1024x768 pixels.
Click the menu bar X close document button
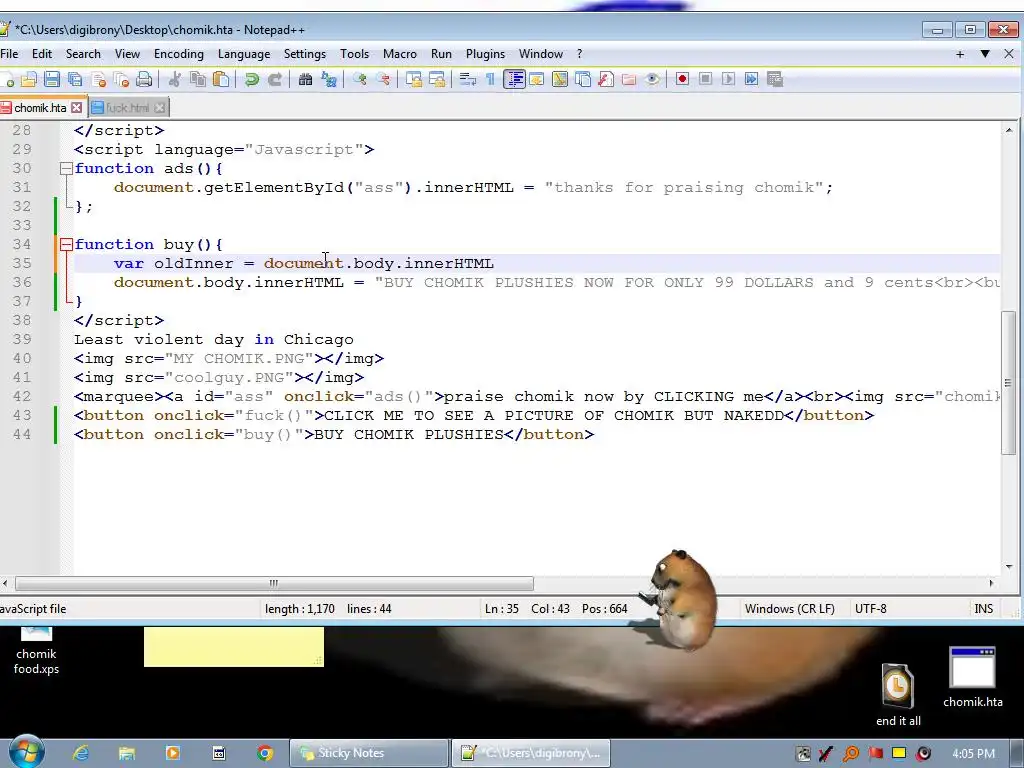pos(1009,54)
